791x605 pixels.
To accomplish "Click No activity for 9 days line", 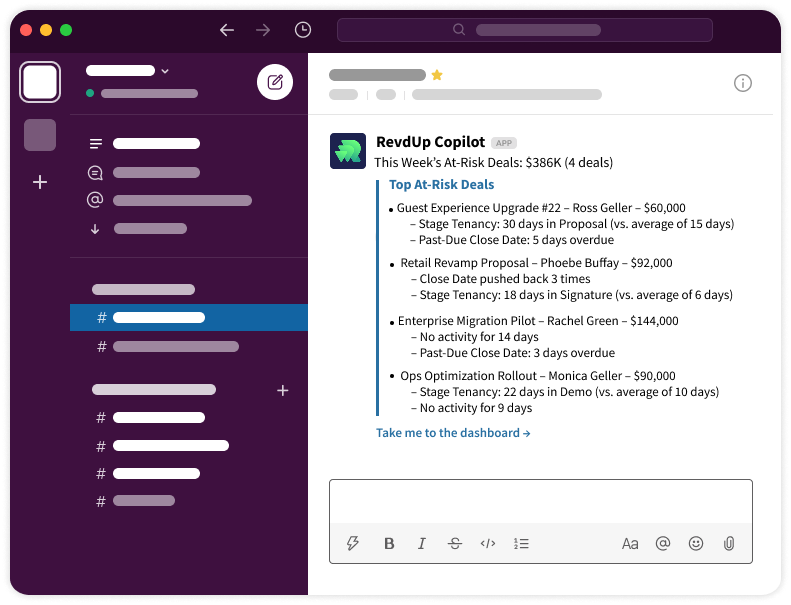I will coord(472,408).
